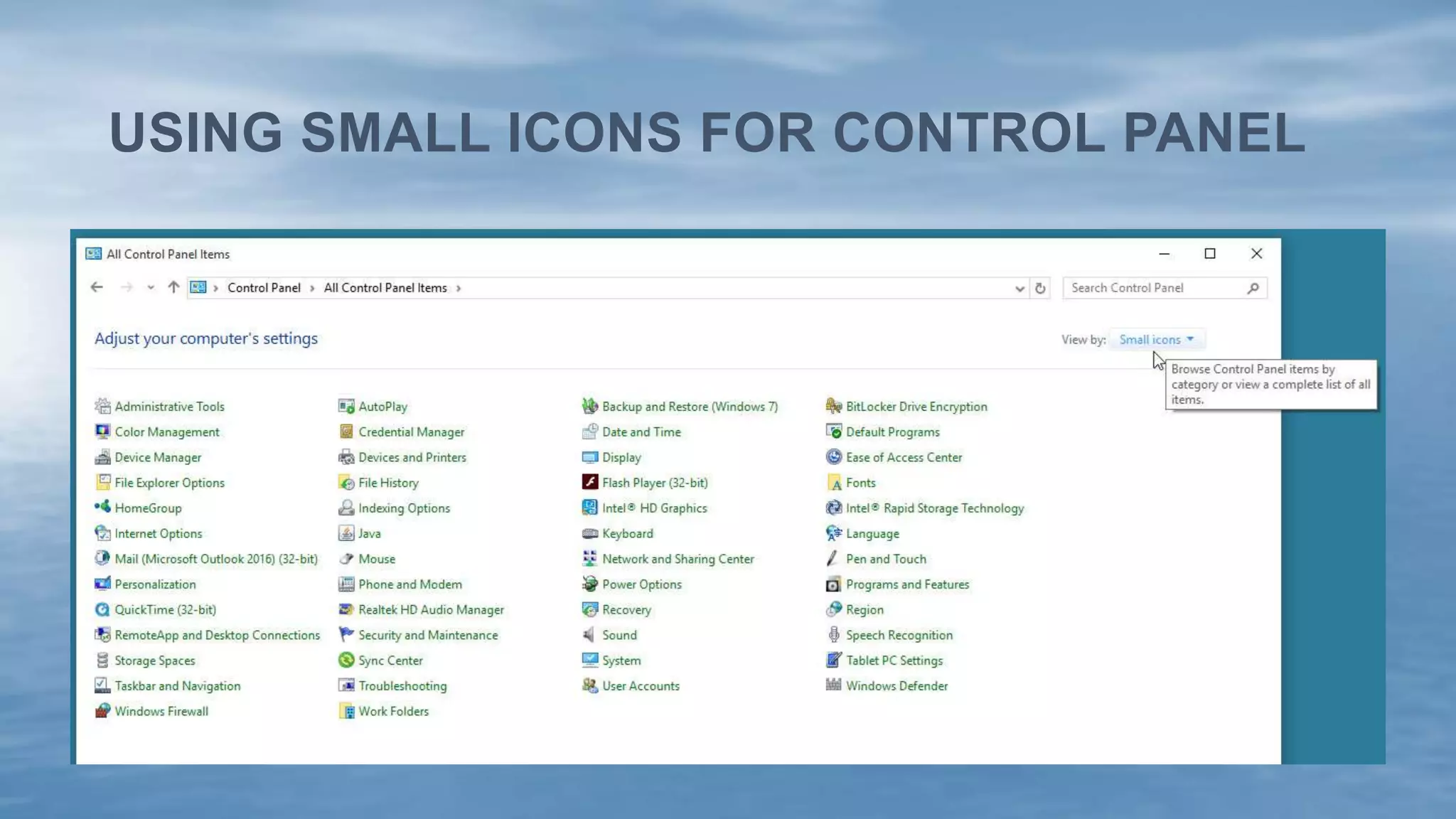Click the address bar folder icon
This screenshot has height=819, width=1456.
click(x=198, y=287)
